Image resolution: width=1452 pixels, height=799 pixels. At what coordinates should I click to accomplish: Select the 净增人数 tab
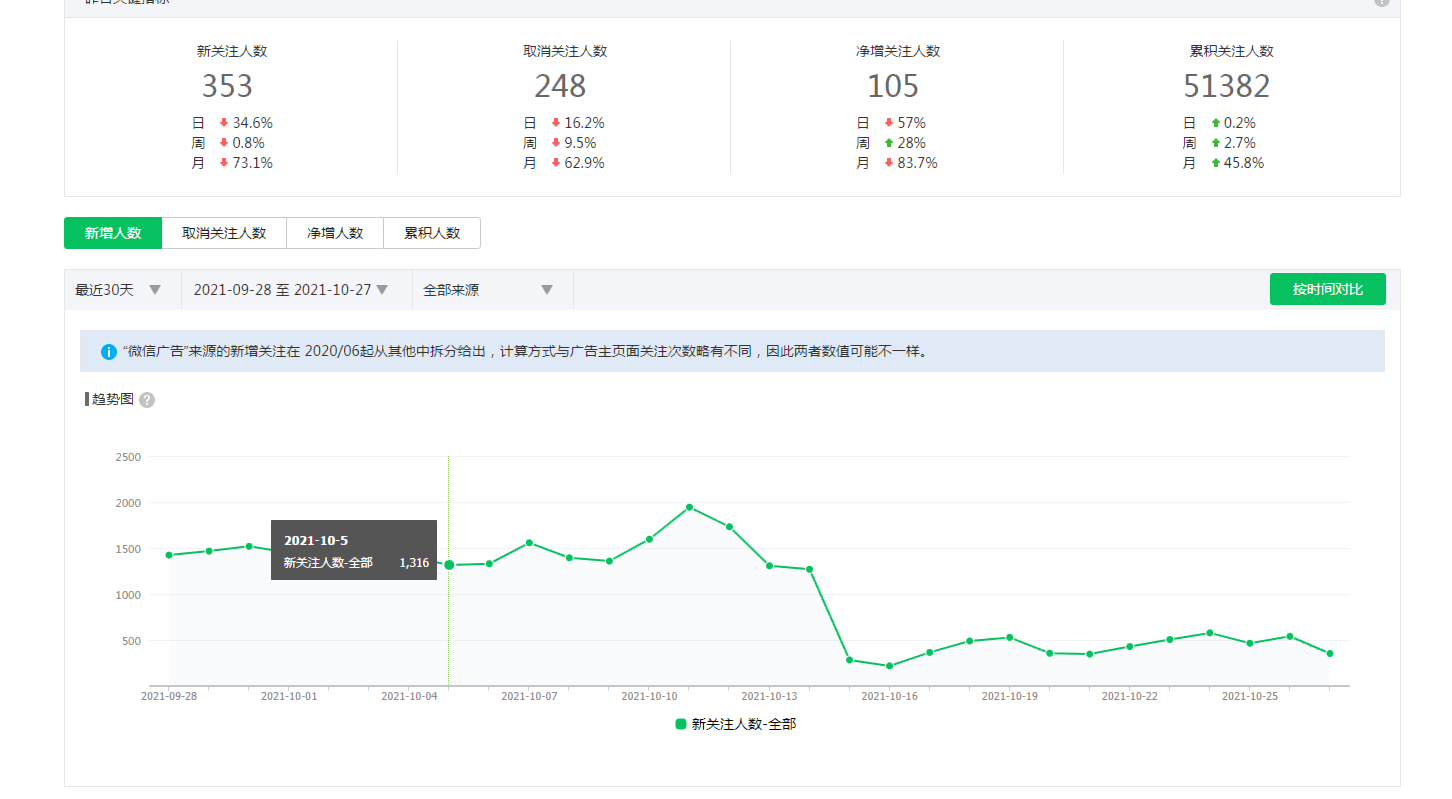pos(335,233)
